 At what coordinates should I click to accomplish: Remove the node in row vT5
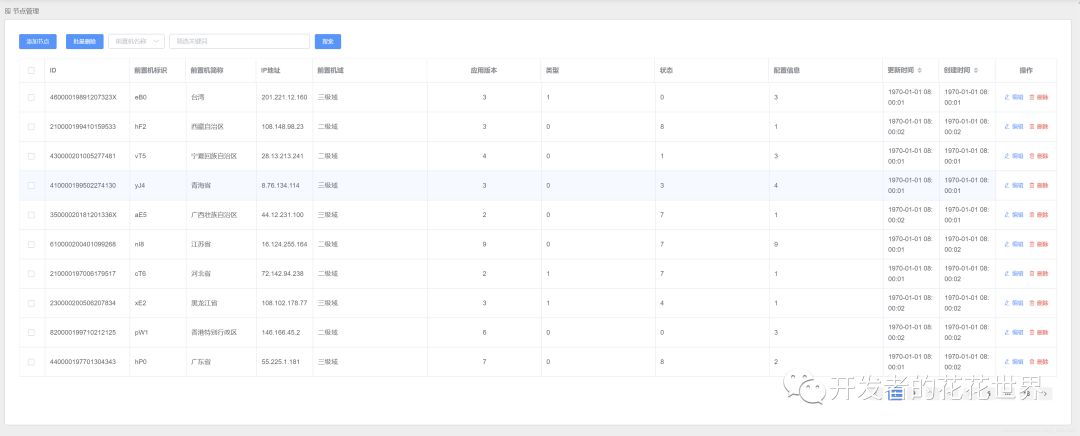pos(1039,156)
